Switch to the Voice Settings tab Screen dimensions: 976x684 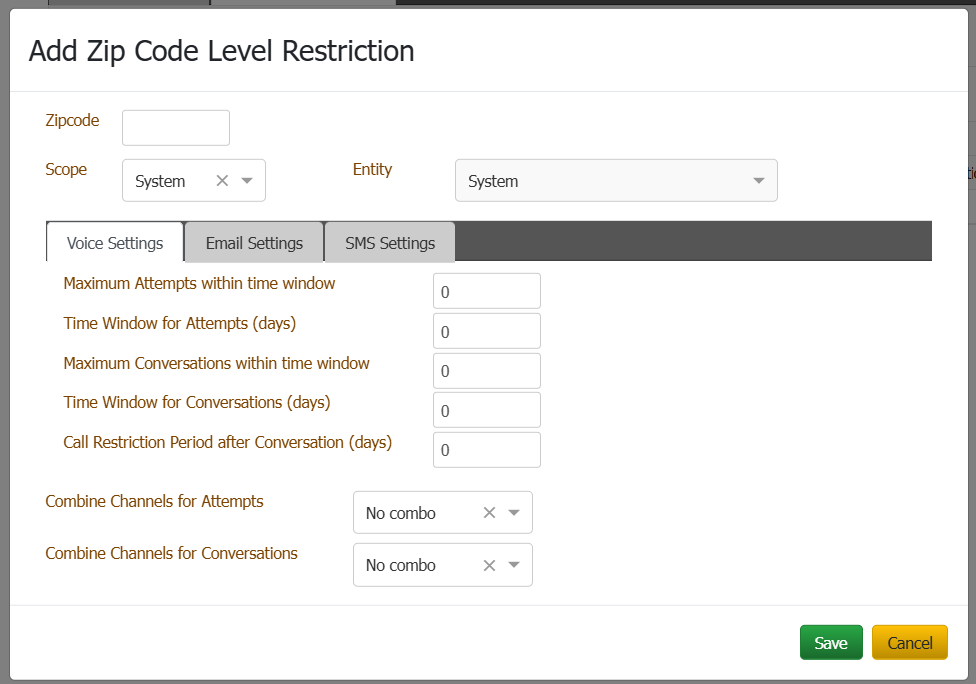pos(115,243)
